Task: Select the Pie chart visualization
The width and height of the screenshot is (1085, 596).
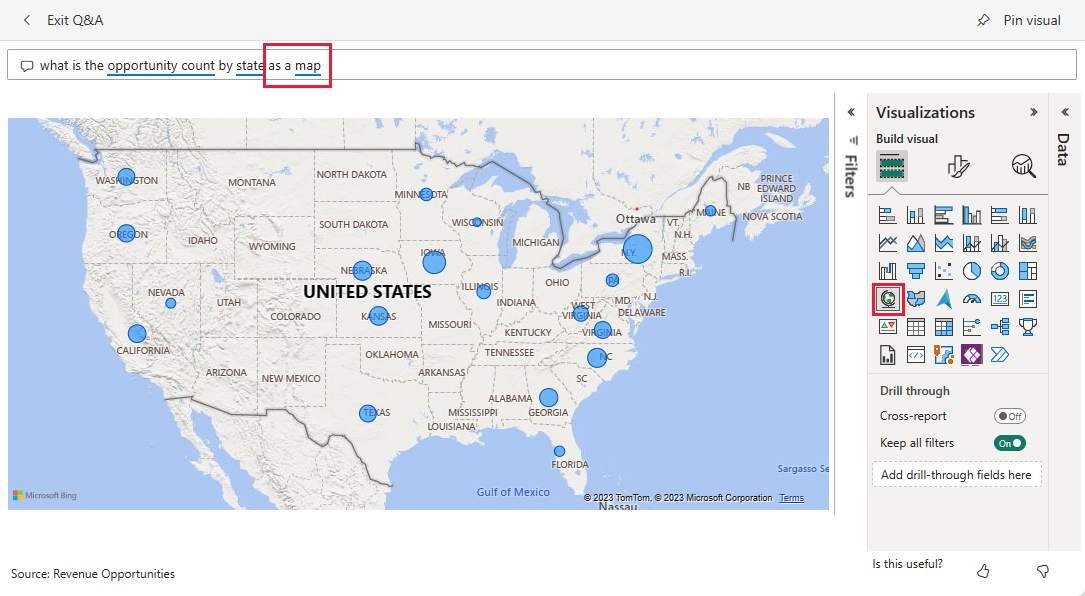Action: [x=972, y=270]
